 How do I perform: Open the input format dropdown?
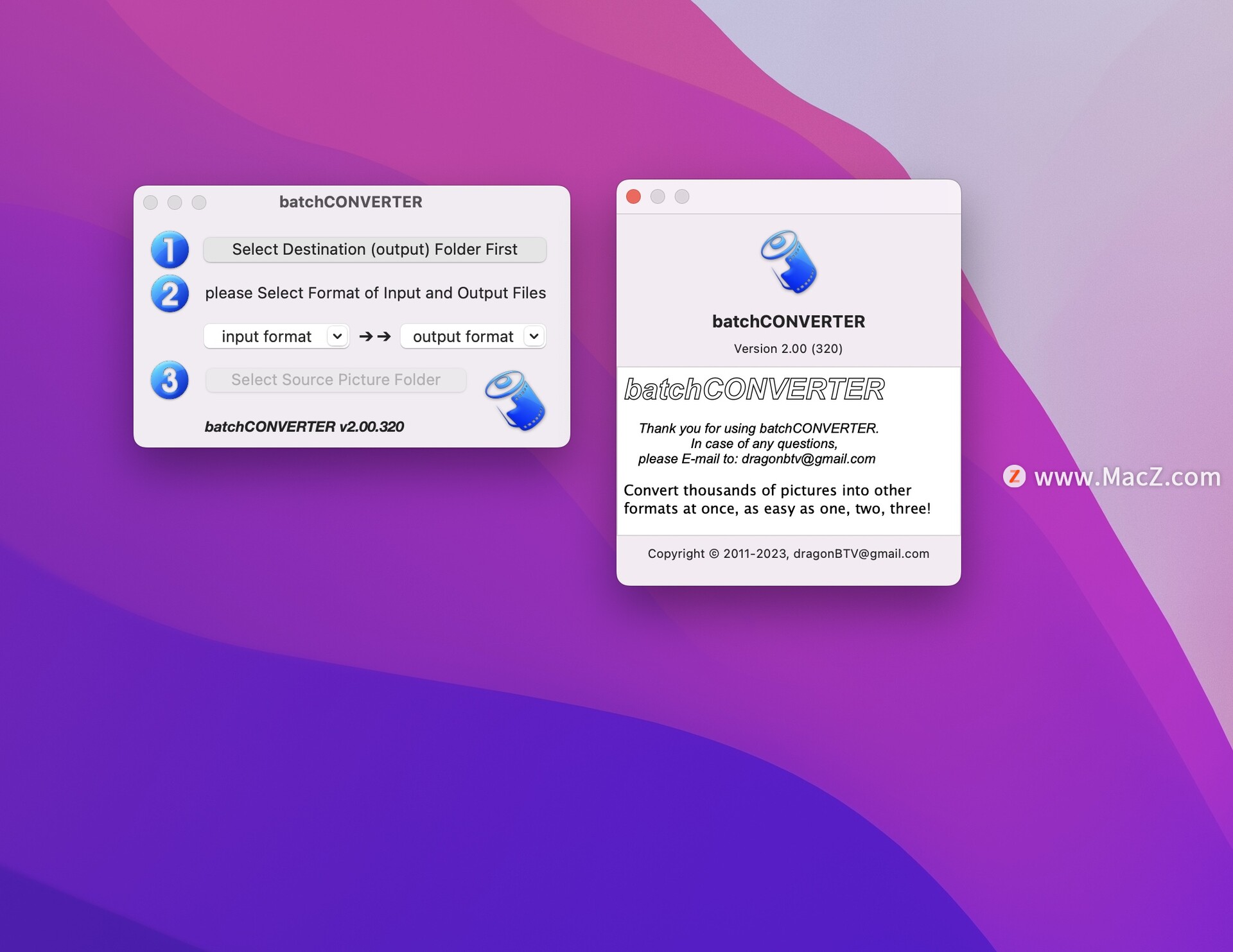pos(276,336)
